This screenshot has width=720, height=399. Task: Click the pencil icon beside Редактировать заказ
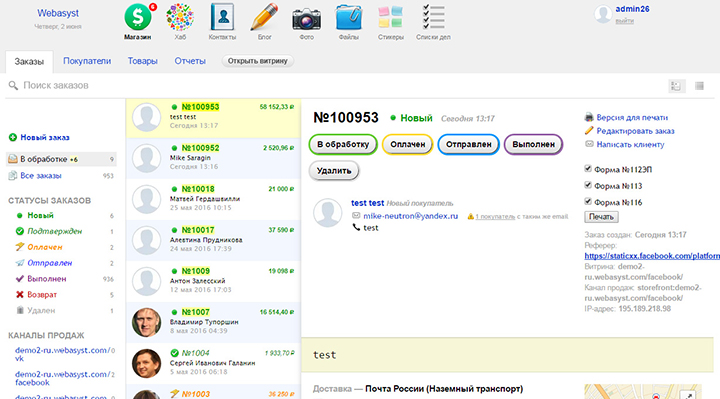coord(589,130)
